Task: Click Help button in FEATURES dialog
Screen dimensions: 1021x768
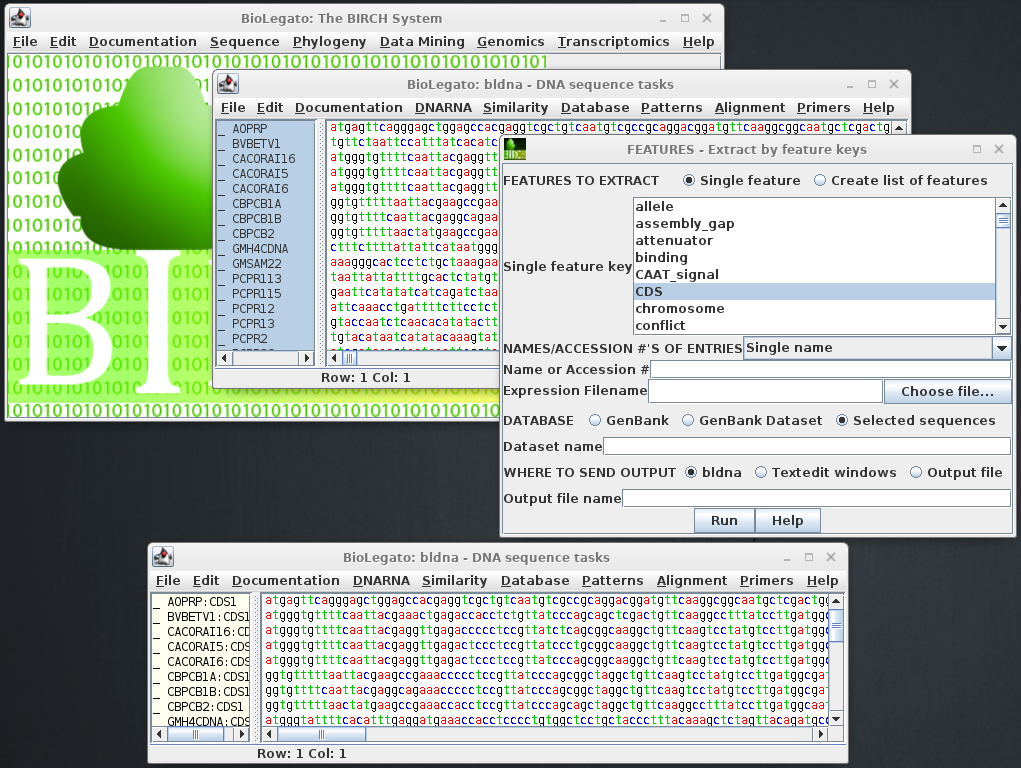Action: click(x=787, y=520)
